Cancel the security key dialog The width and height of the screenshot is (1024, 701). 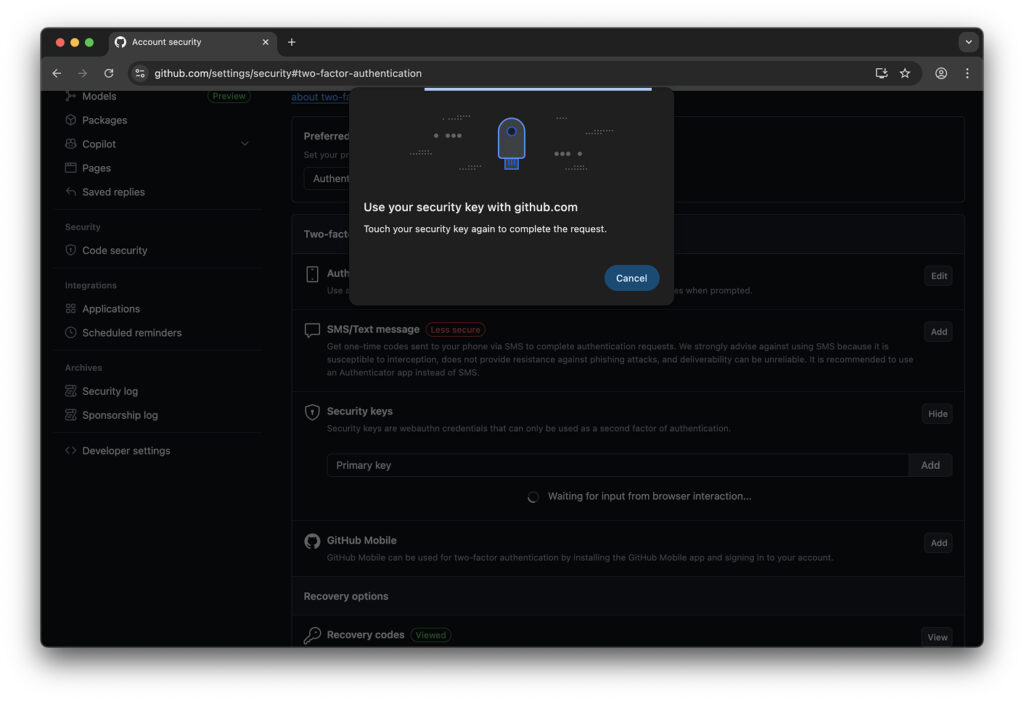(x=631, y=278)
